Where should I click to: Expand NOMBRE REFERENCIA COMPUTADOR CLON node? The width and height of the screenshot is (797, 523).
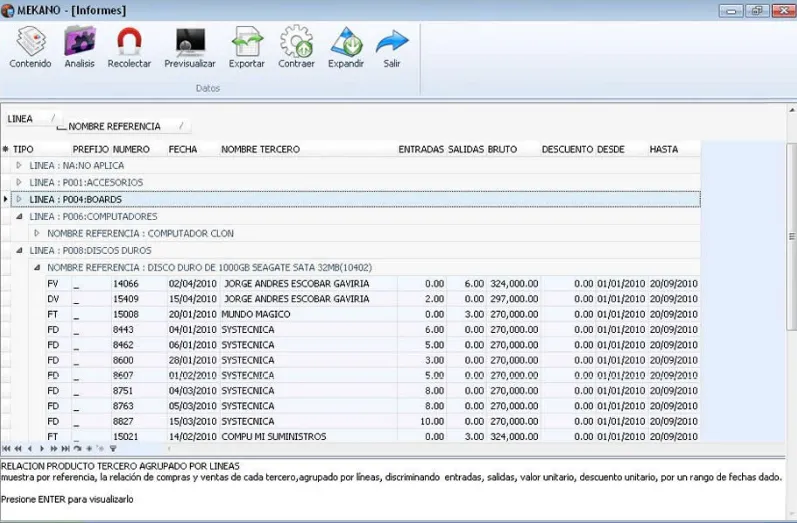(x=37, y=233)
